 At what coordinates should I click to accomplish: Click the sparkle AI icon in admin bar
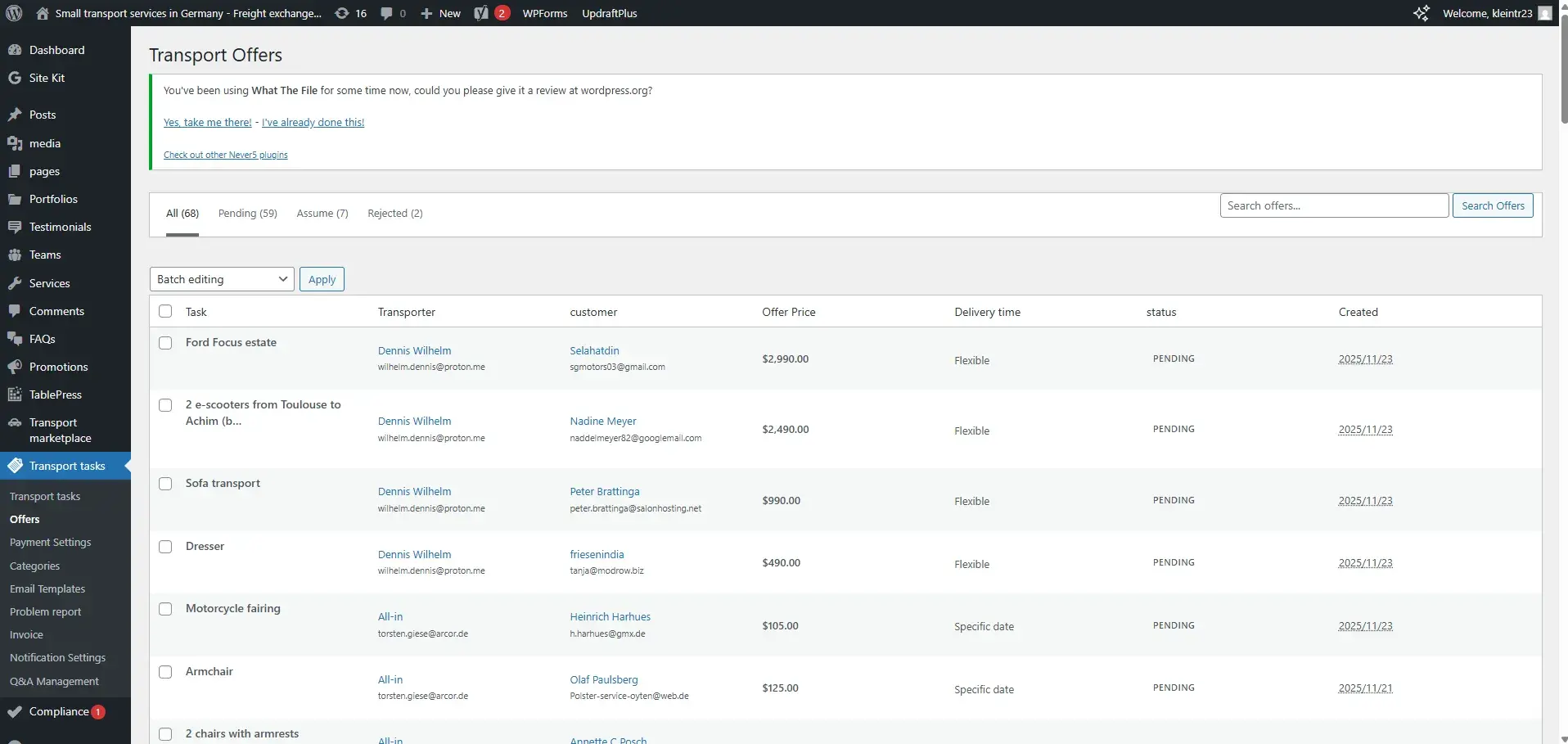1422,13
